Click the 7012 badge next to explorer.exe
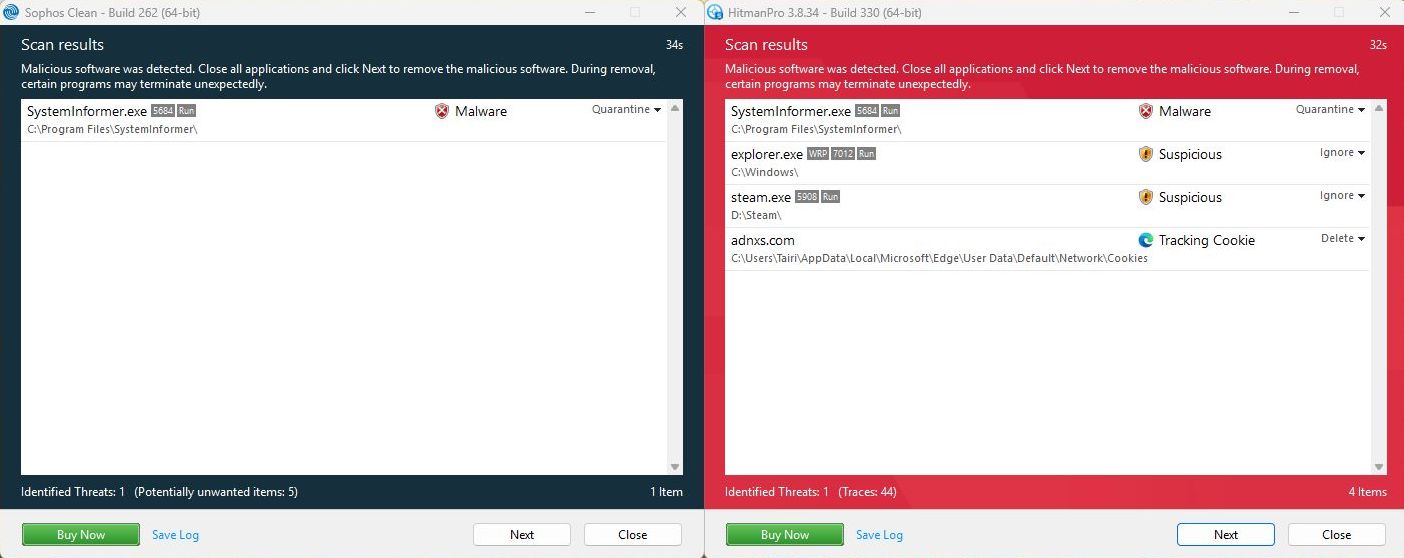 [x=843, y=154]
